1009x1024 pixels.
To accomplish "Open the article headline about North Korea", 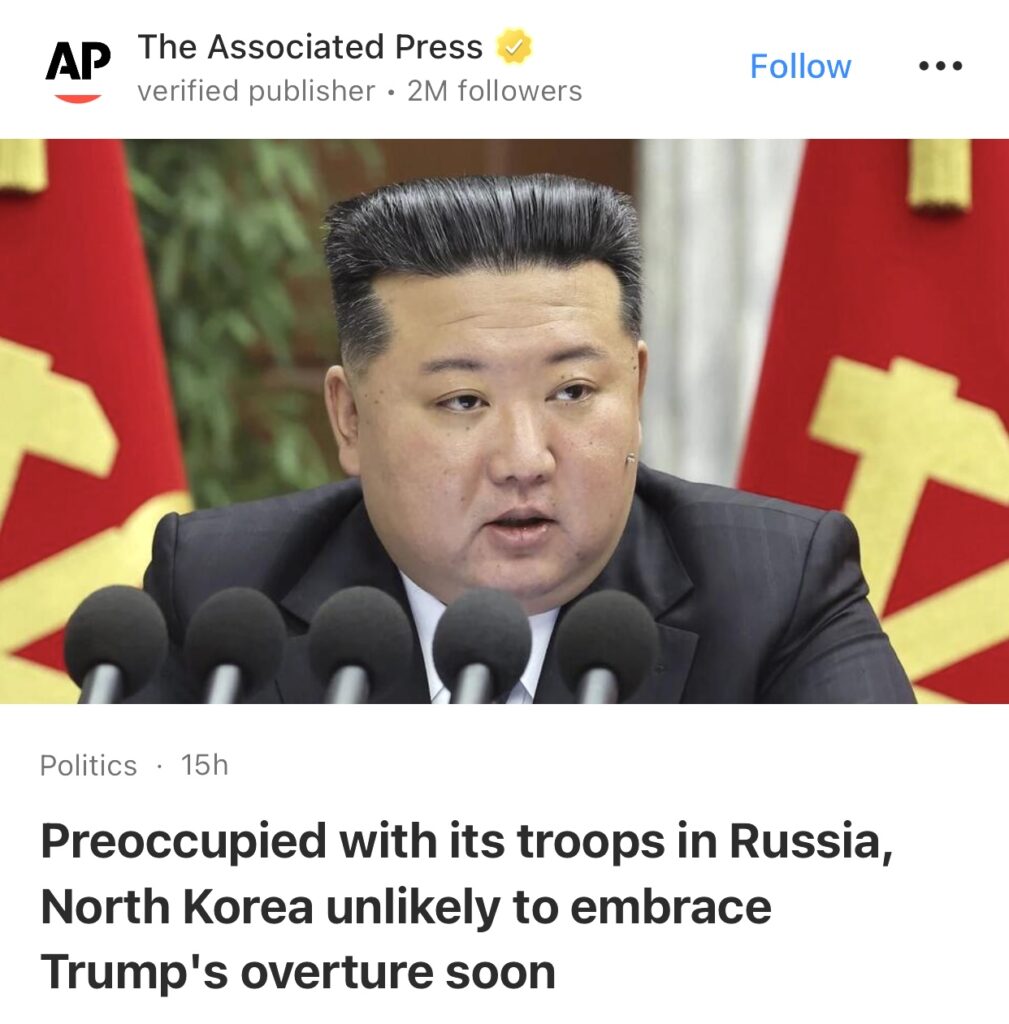I will [x=466, y=906].
